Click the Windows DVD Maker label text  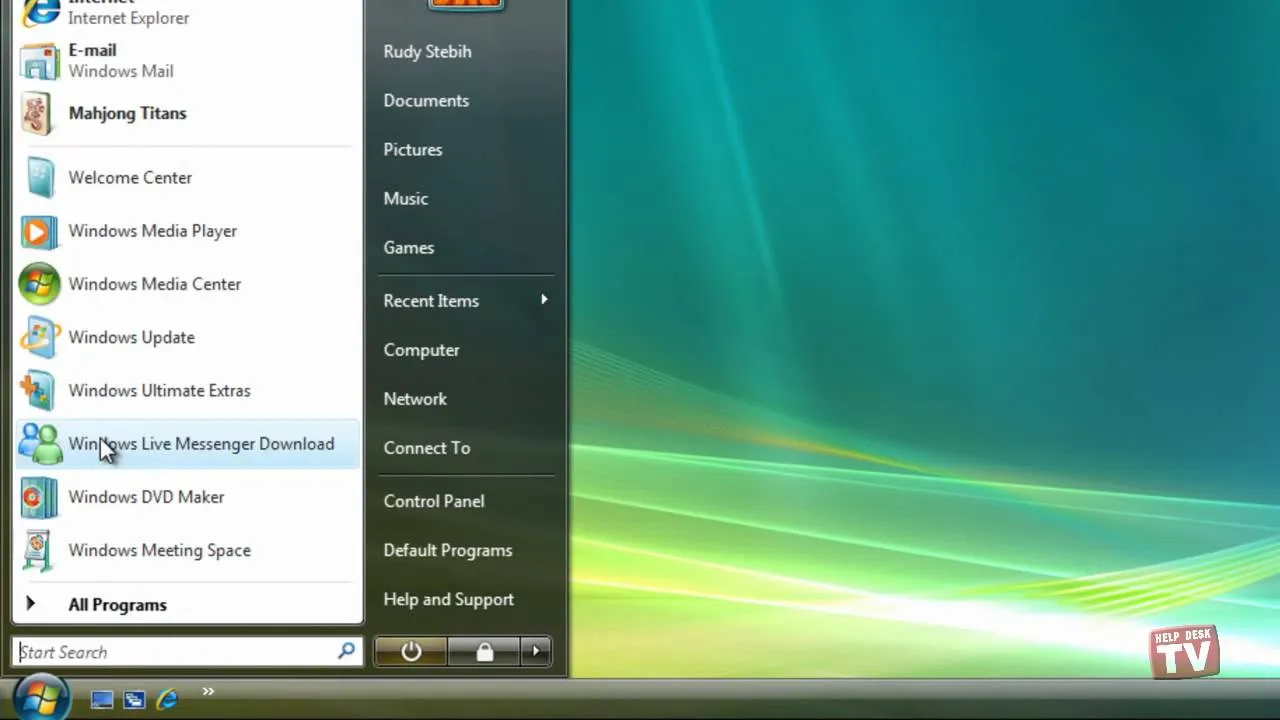[146, 497]
